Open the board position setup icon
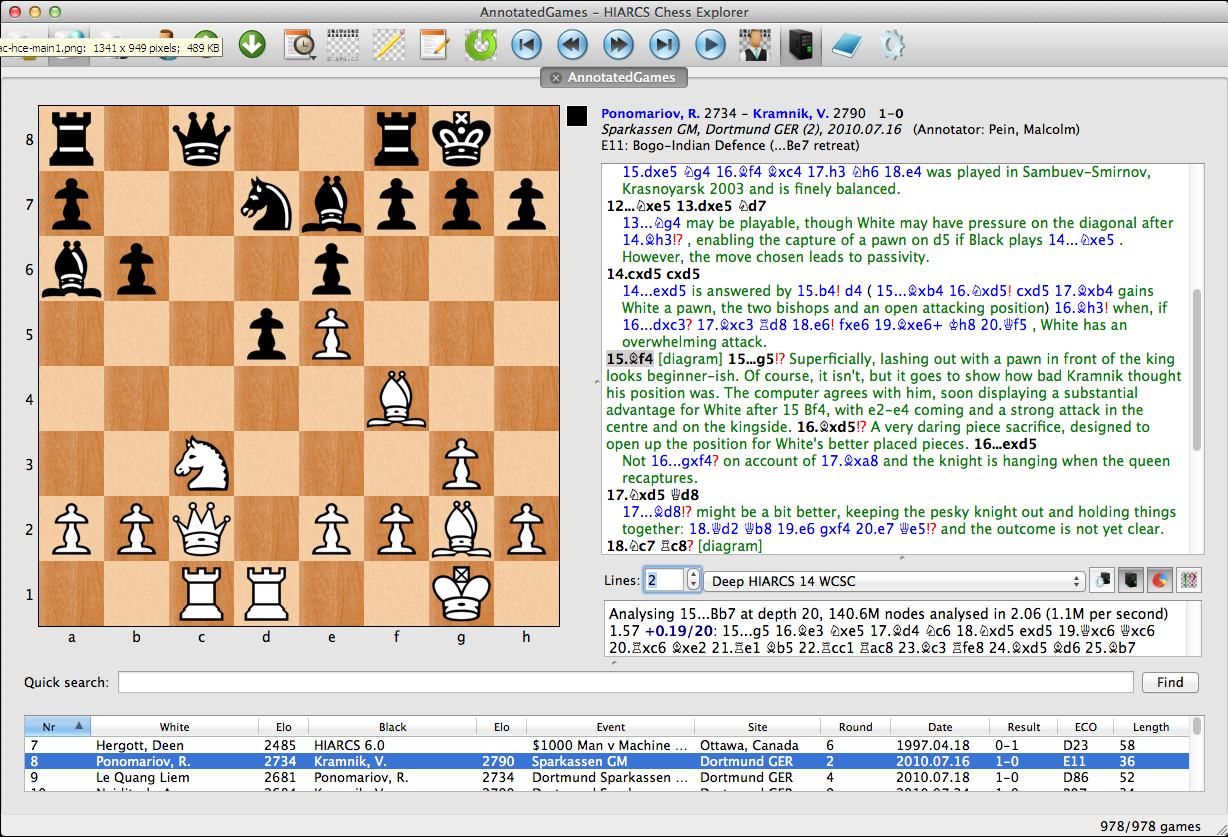 click(x=343, y=44)
